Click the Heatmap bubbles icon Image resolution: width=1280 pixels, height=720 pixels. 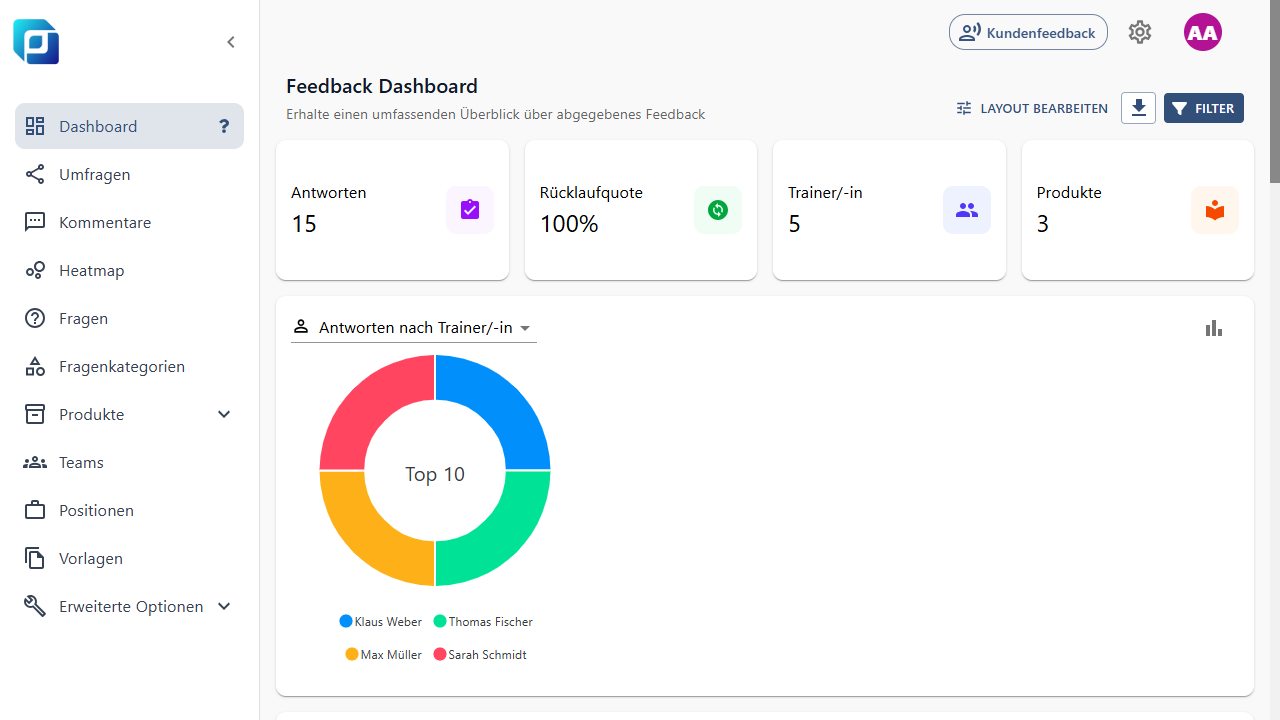pyautogui.click(x=35, y=270)
